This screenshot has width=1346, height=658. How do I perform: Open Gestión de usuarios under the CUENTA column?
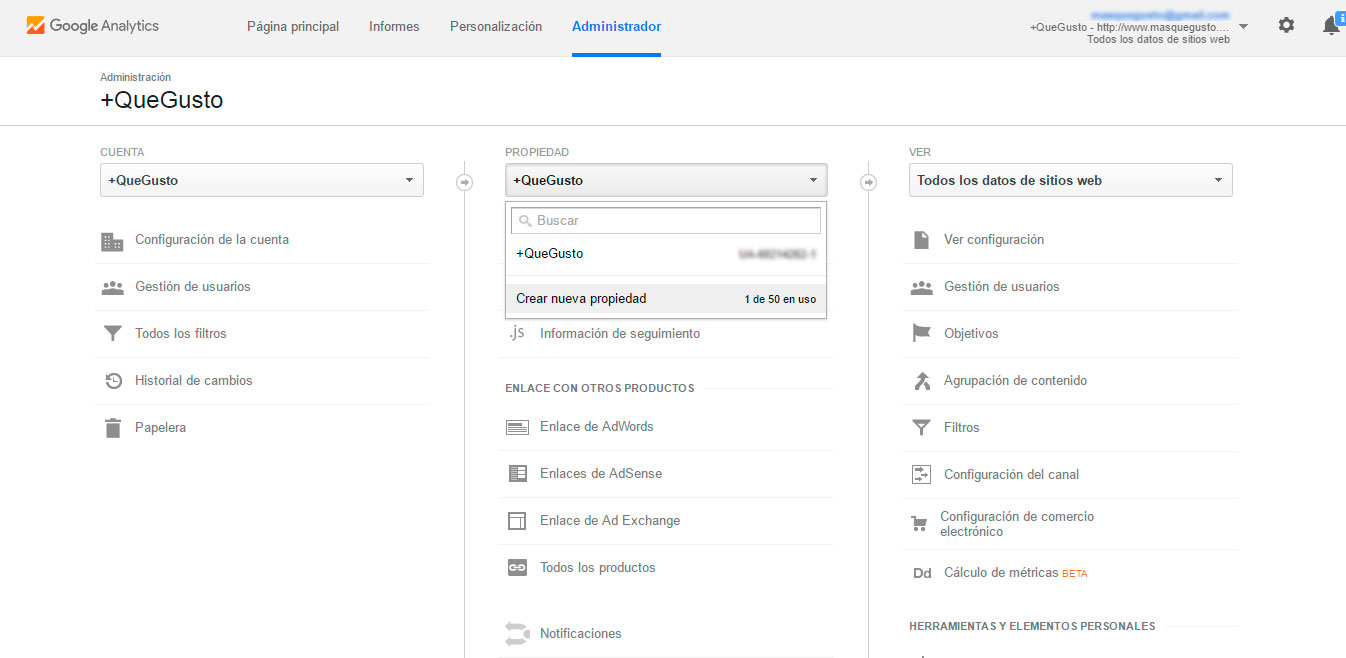point(193,287)
